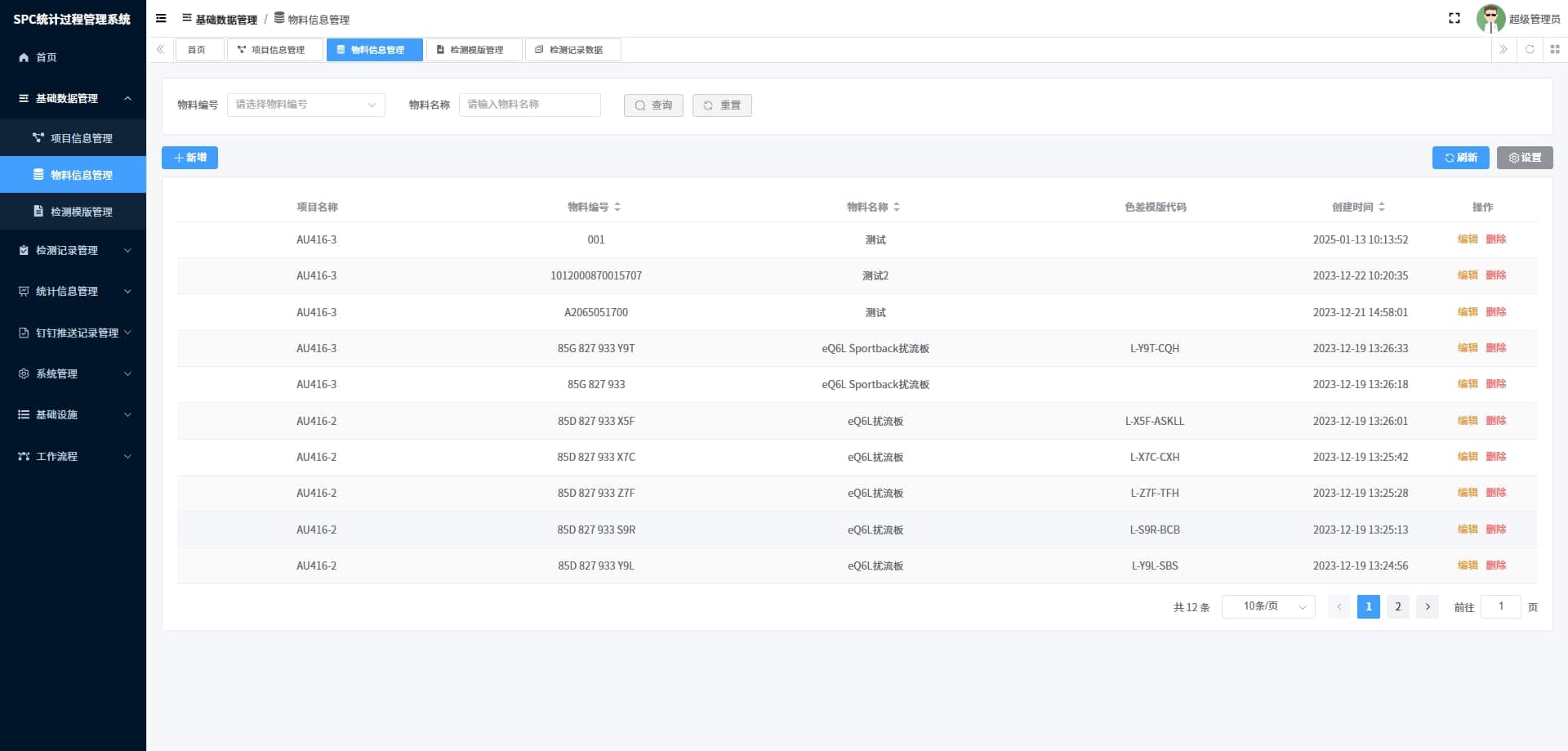
Task: Expand the 工作流程 sidebar group
Action: click(x=127, y=456)
